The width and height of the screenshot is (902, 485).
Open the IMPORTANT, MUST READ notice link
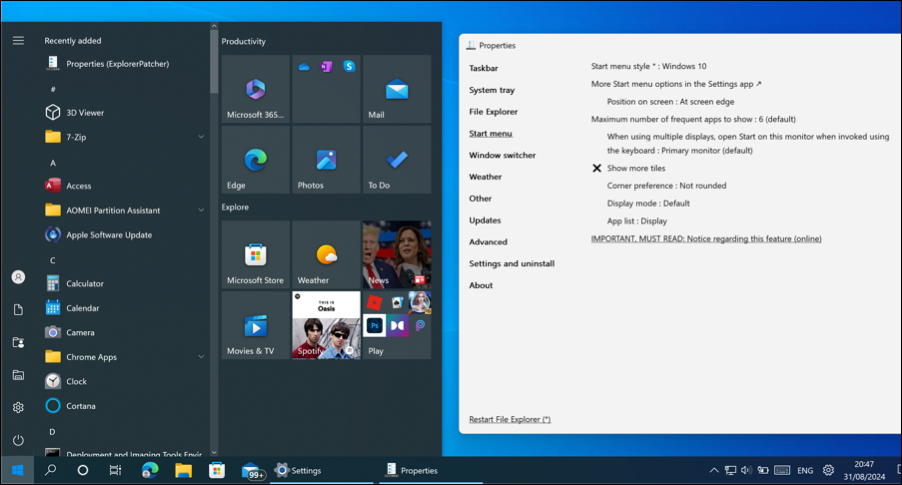point(706,239)
